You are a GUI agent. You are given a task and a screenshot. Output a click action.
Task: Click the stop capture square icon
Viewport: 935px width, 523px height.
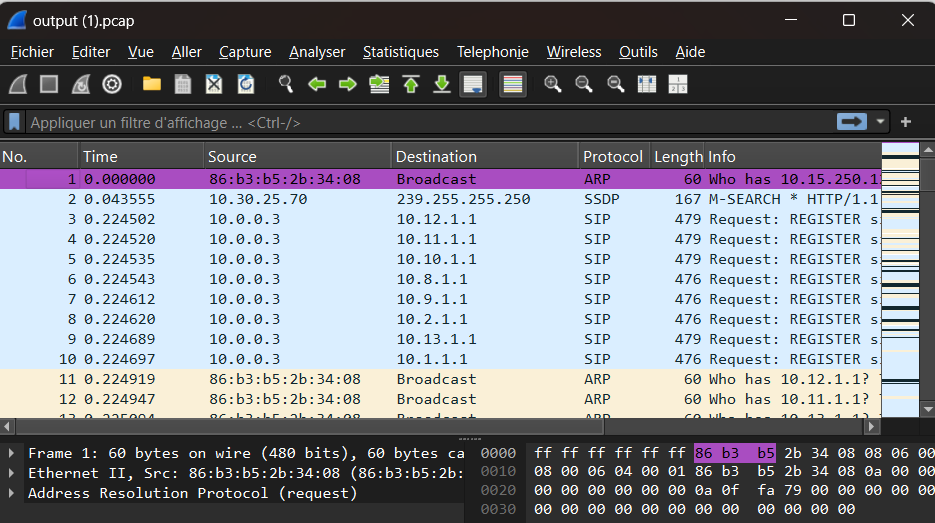(49, 85)
